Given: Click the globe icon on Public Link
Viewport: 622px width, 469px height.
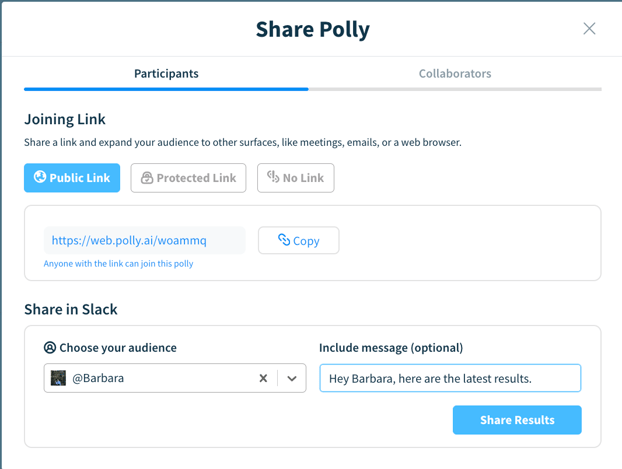Looking at the screenshot, I should point(40,177).
